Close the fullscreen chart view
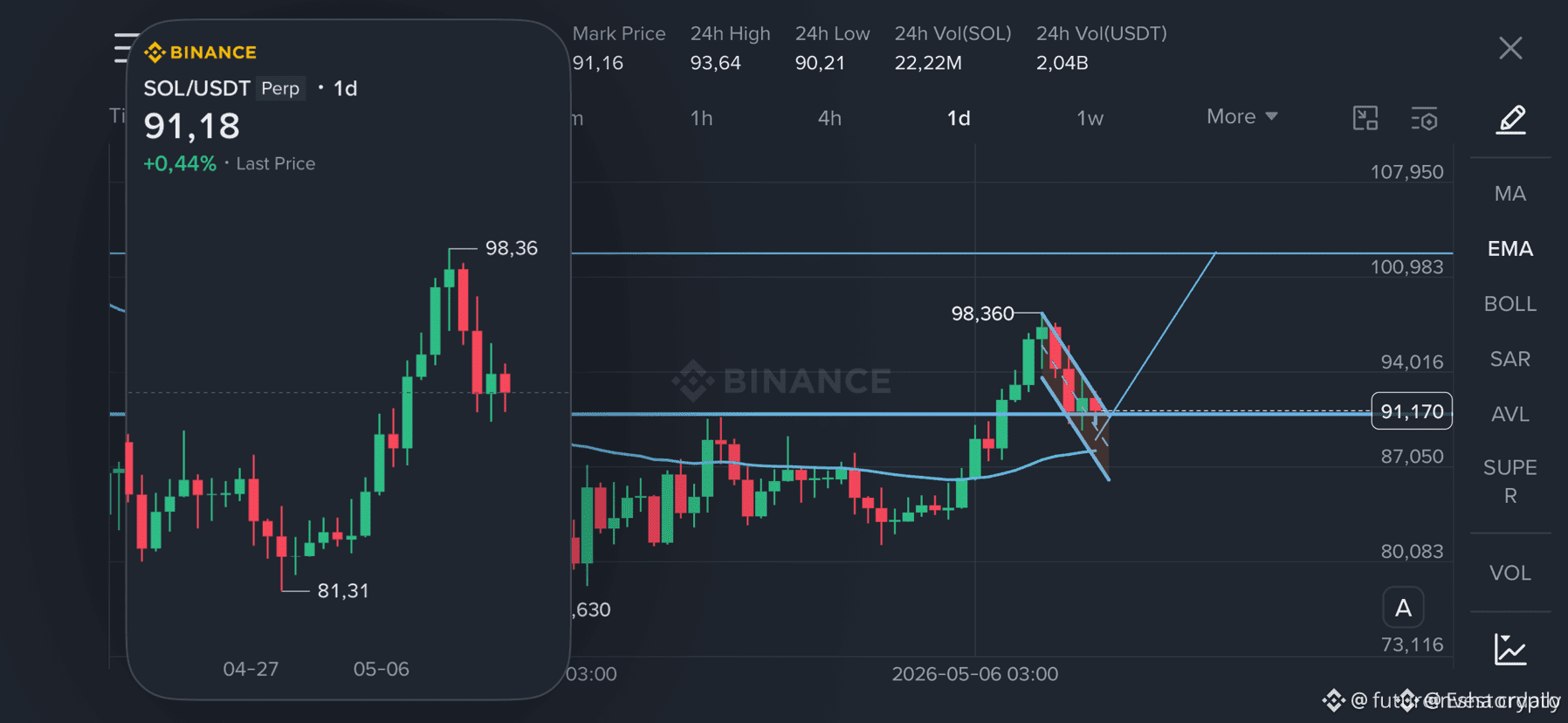Screen dimensions: 1568x723 coord(1510,48)
